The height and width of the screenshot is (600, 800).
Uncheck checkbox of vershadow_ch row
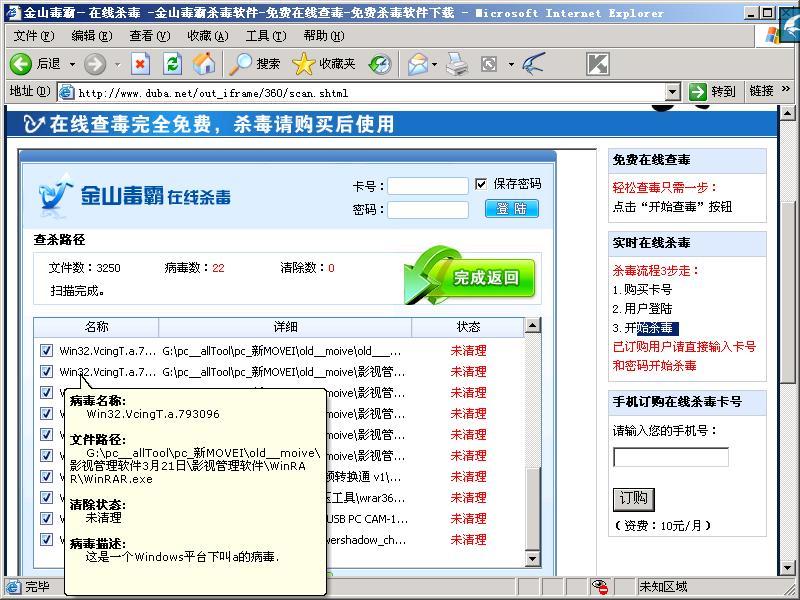[x=46, y=539]
